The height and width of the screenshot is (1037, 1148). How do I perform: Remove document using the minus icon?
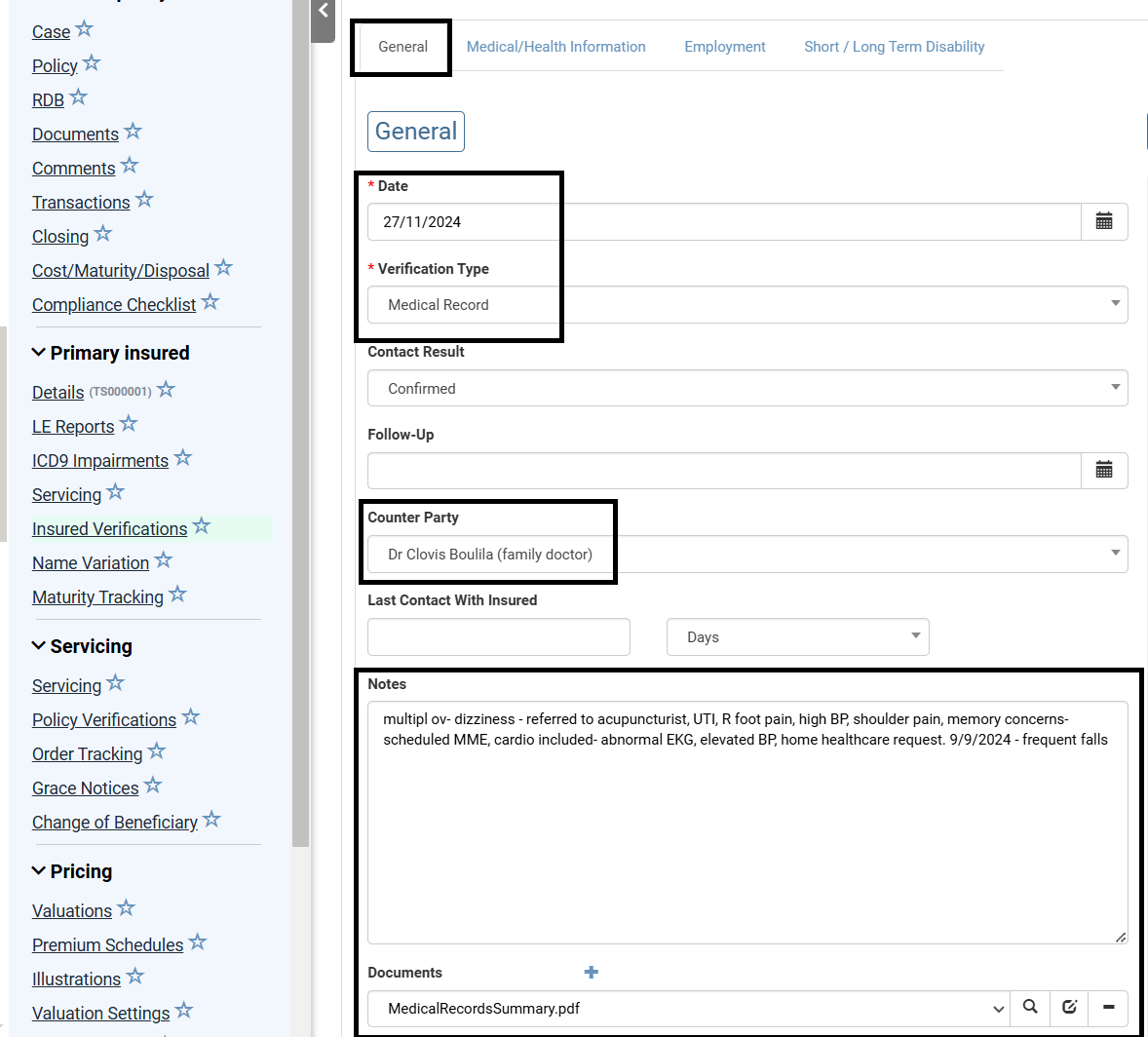(1108, 1007)
